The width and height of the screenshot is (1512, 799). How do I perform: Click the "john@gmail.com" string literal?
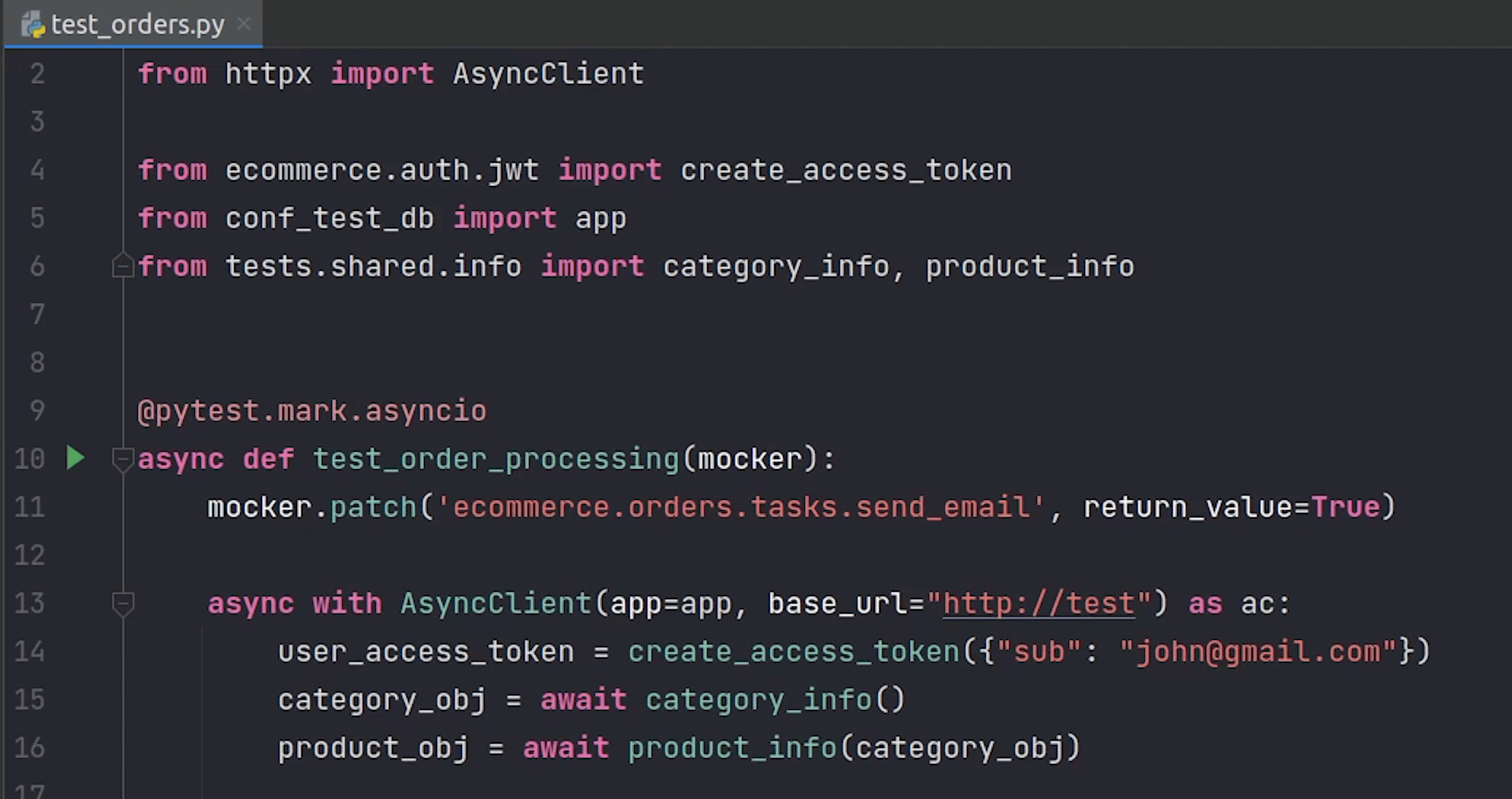[x=1257, y=652]
